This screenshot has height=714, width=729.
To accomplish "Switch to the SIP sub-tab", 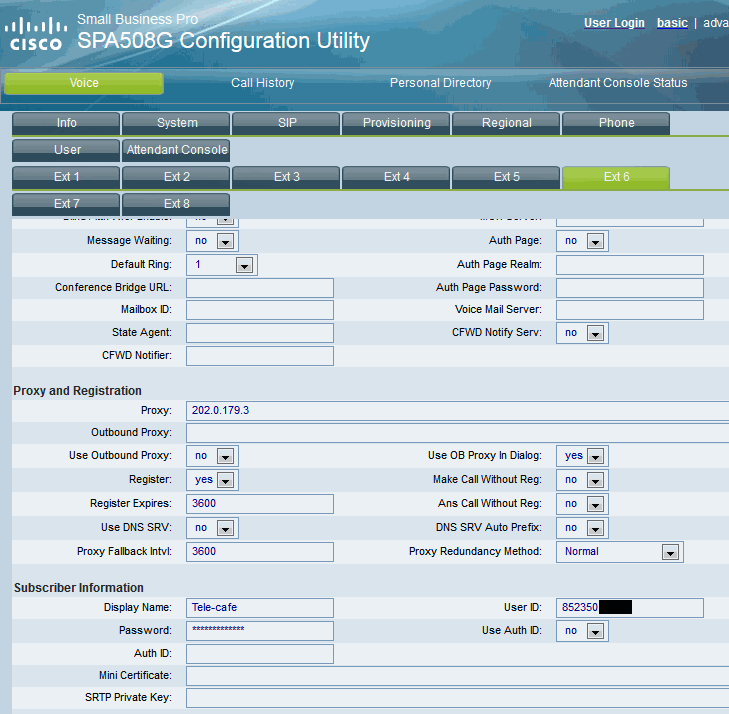I will [x=286, y=123].
